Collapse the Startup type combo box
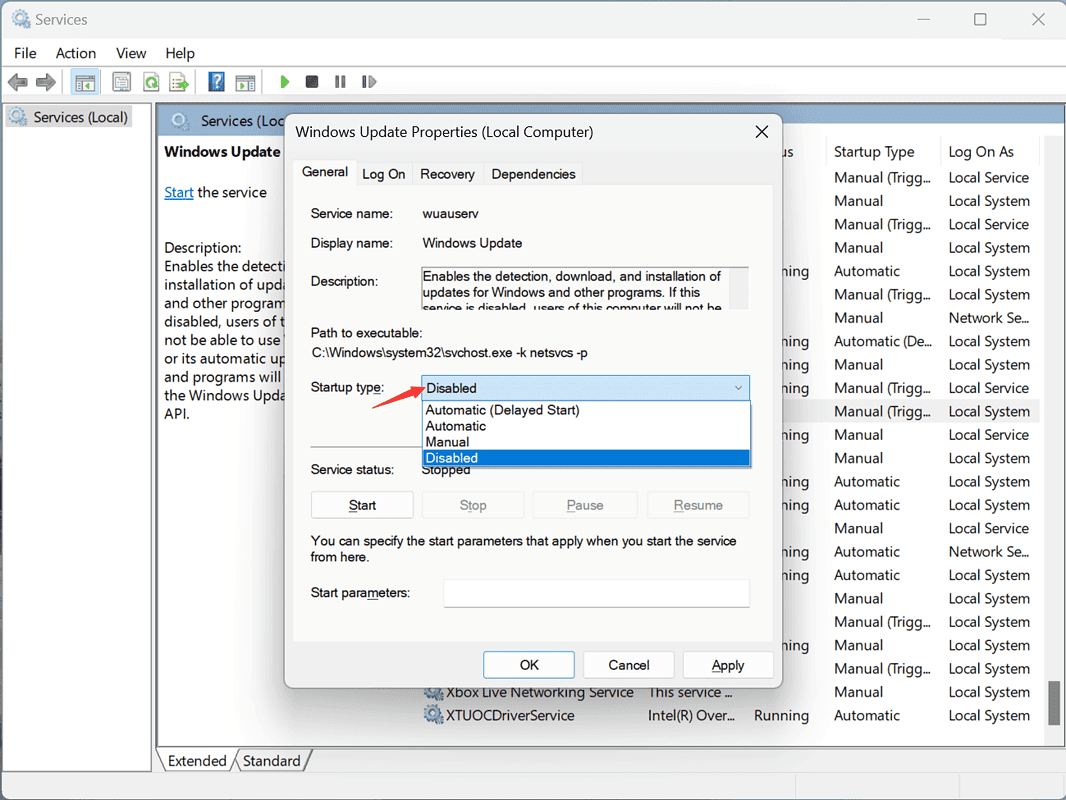Viewport: 1066px width, 800px height. [x=585, y=388]
